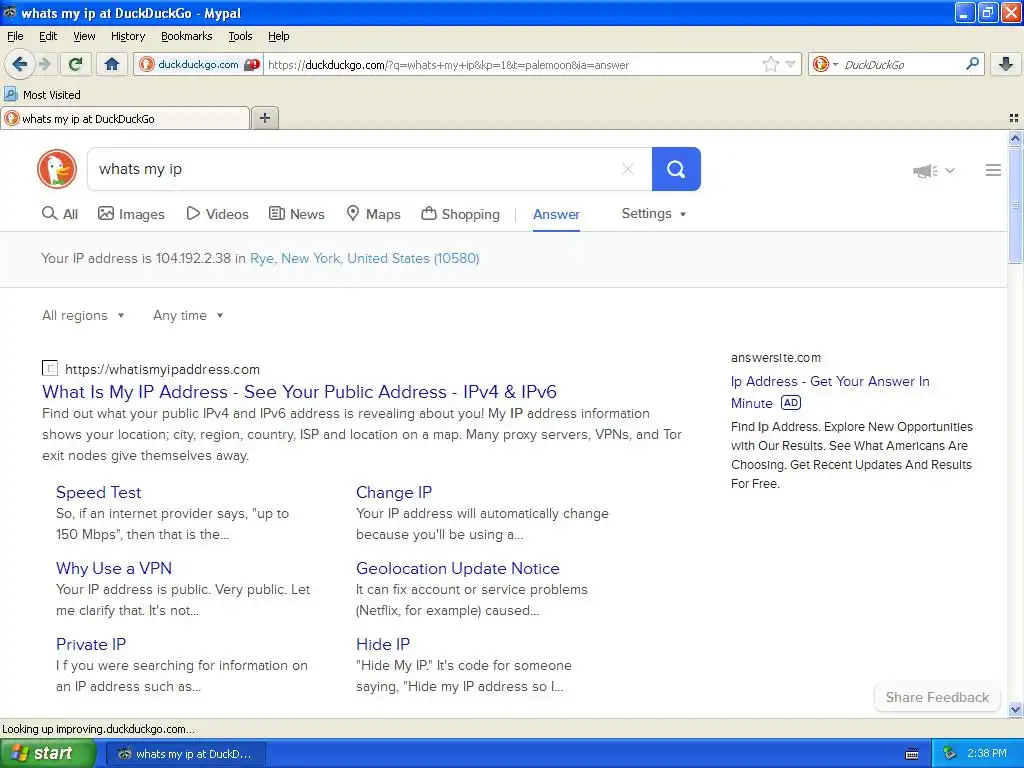1024x768 pixels.
Task: Open the Rye, New York location link
Action: pos(364,258)
